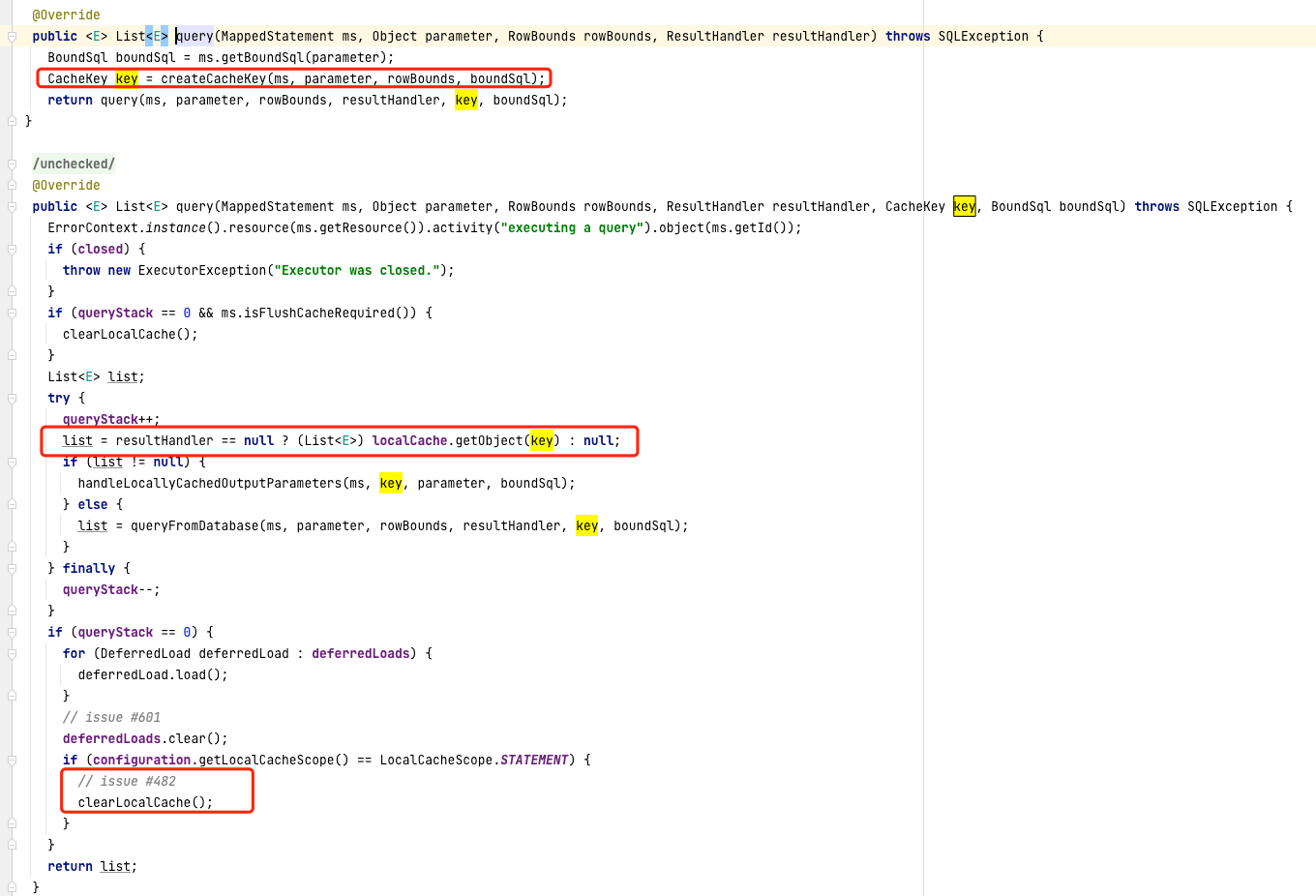1316x896 pixels.
Task: Collapse the 'for (DeferredLoad' loop marker
Action: 12,653
